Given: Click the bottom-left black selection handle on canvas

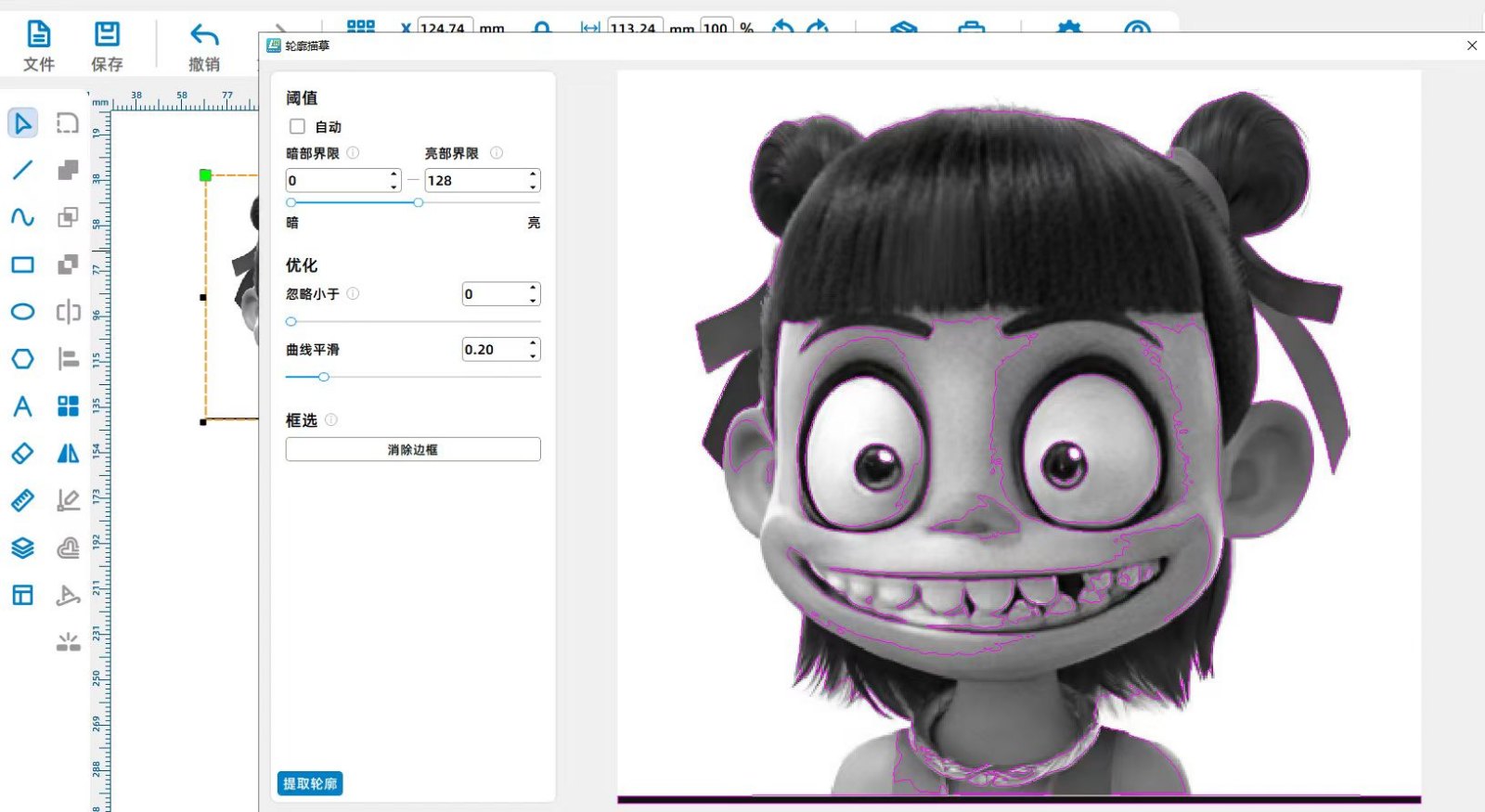Looking at the screenshot, I should tap(203, 422).
